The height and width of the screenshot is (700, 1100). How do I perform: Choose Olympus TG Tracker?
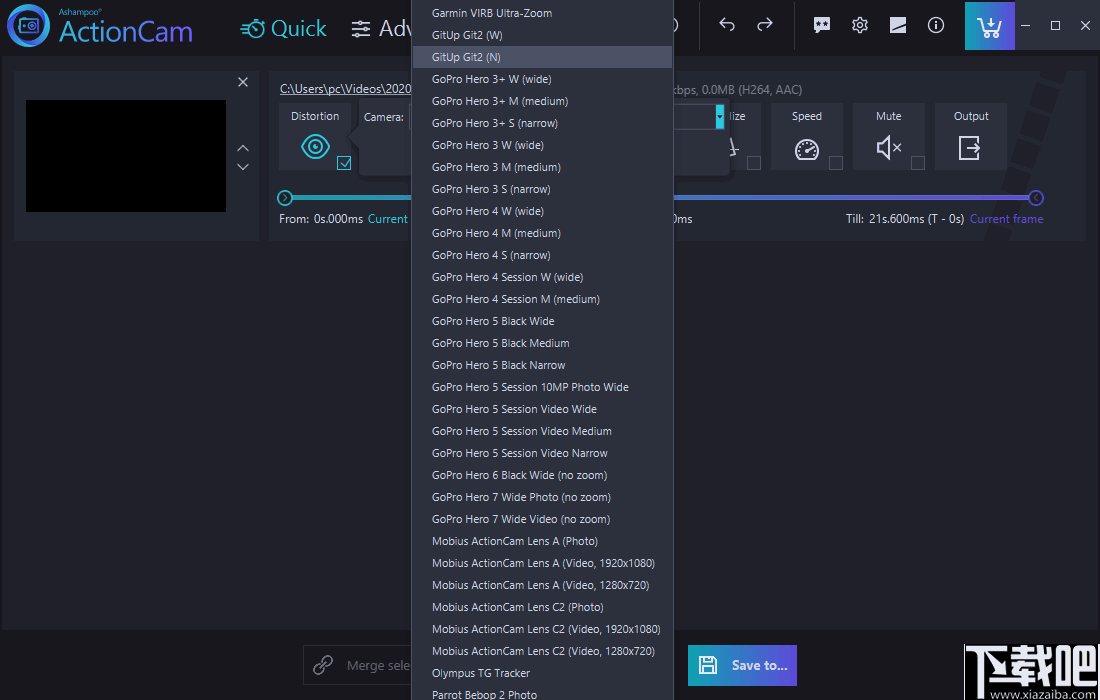pos(542,673)
